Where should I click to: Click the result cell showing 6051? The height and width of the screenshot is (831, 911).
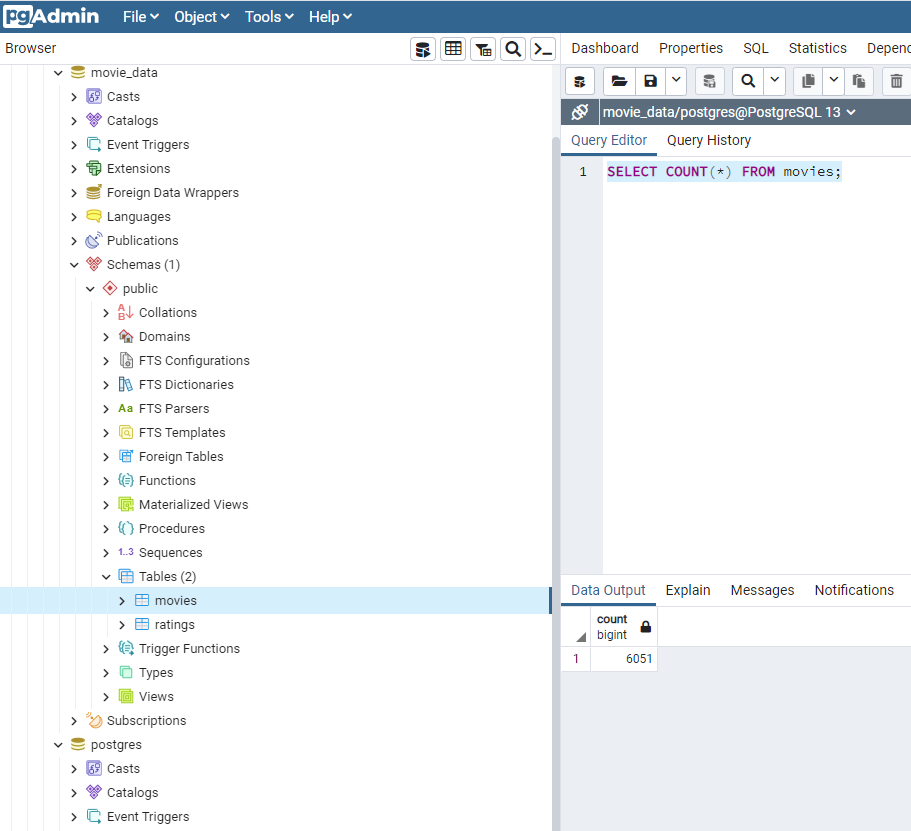[x=623, y=659]
